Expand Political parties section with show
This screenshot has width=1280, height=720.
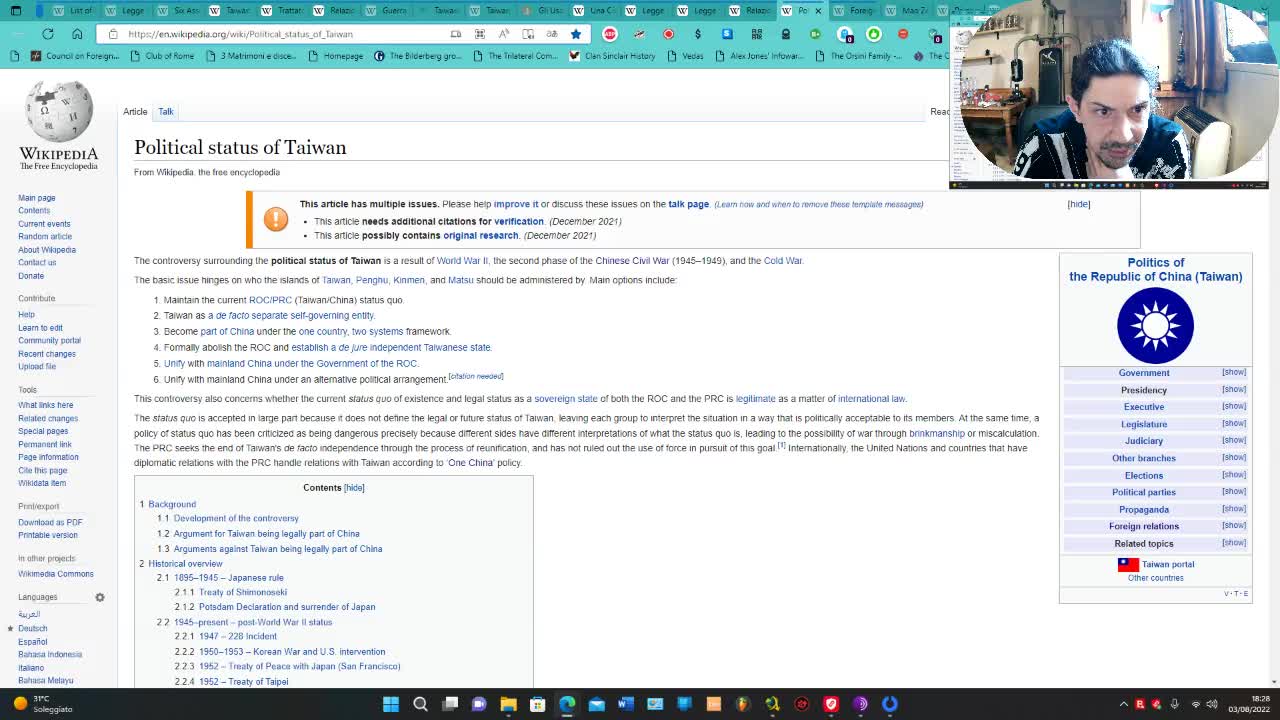[1233, 491]
